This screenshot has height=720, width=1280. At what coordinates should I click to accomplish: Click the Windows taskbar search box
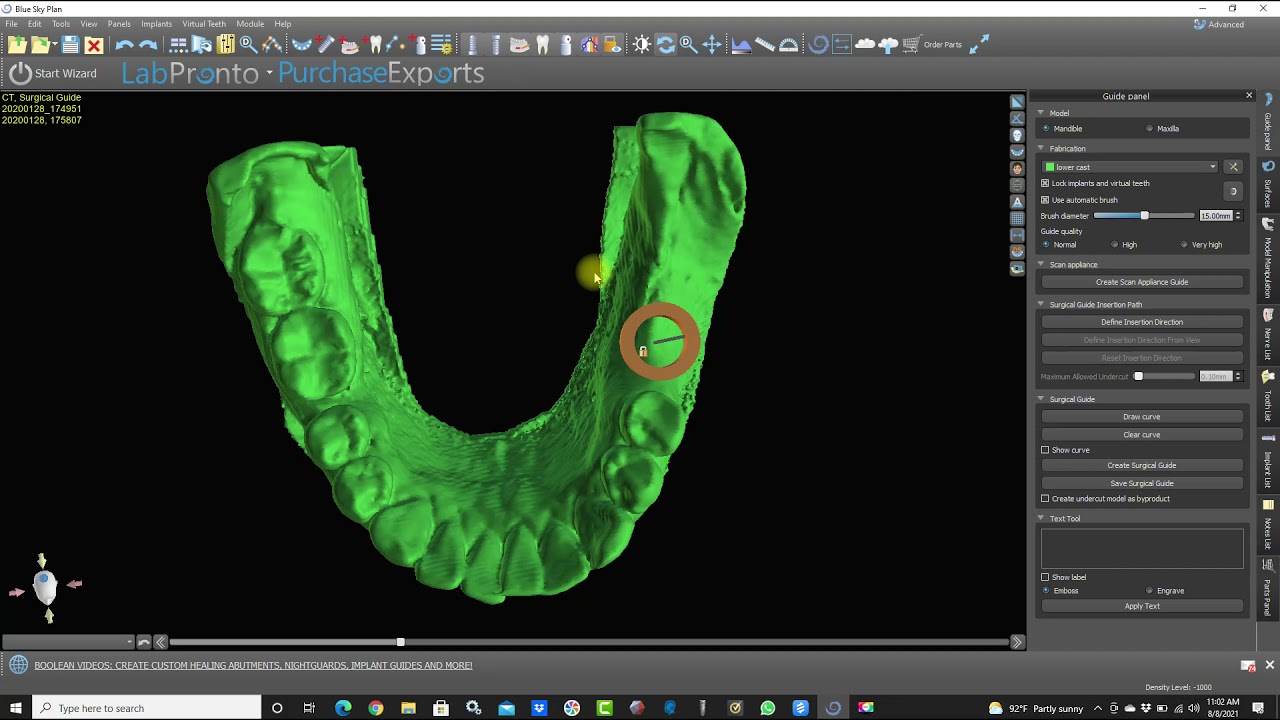click(x=147, y=708)
